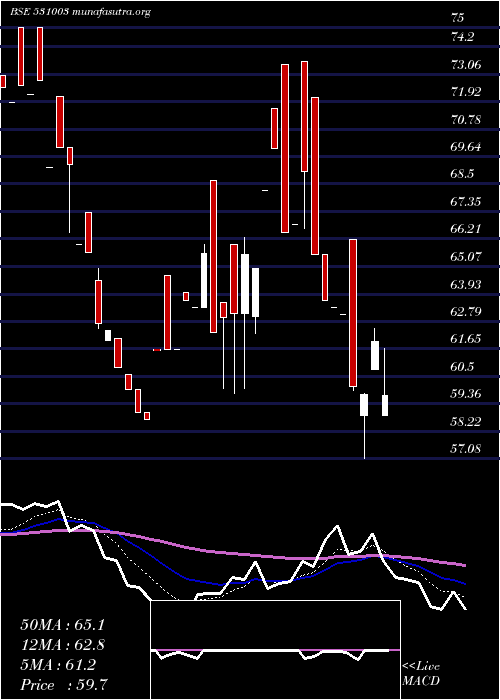Click the 65.07 price axis label

(467, 257)
